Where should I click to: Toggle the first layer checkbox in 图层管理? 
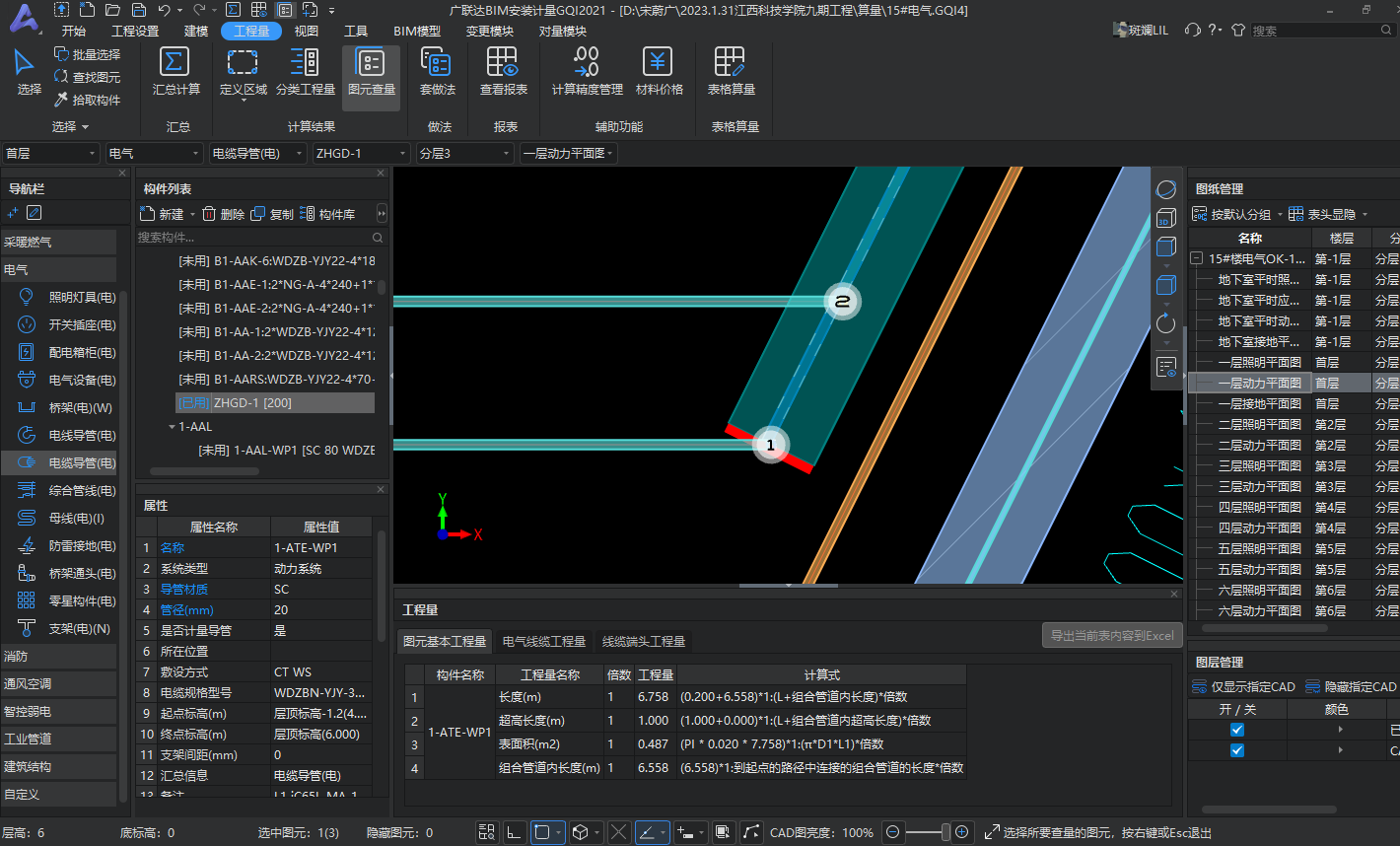1237,730
